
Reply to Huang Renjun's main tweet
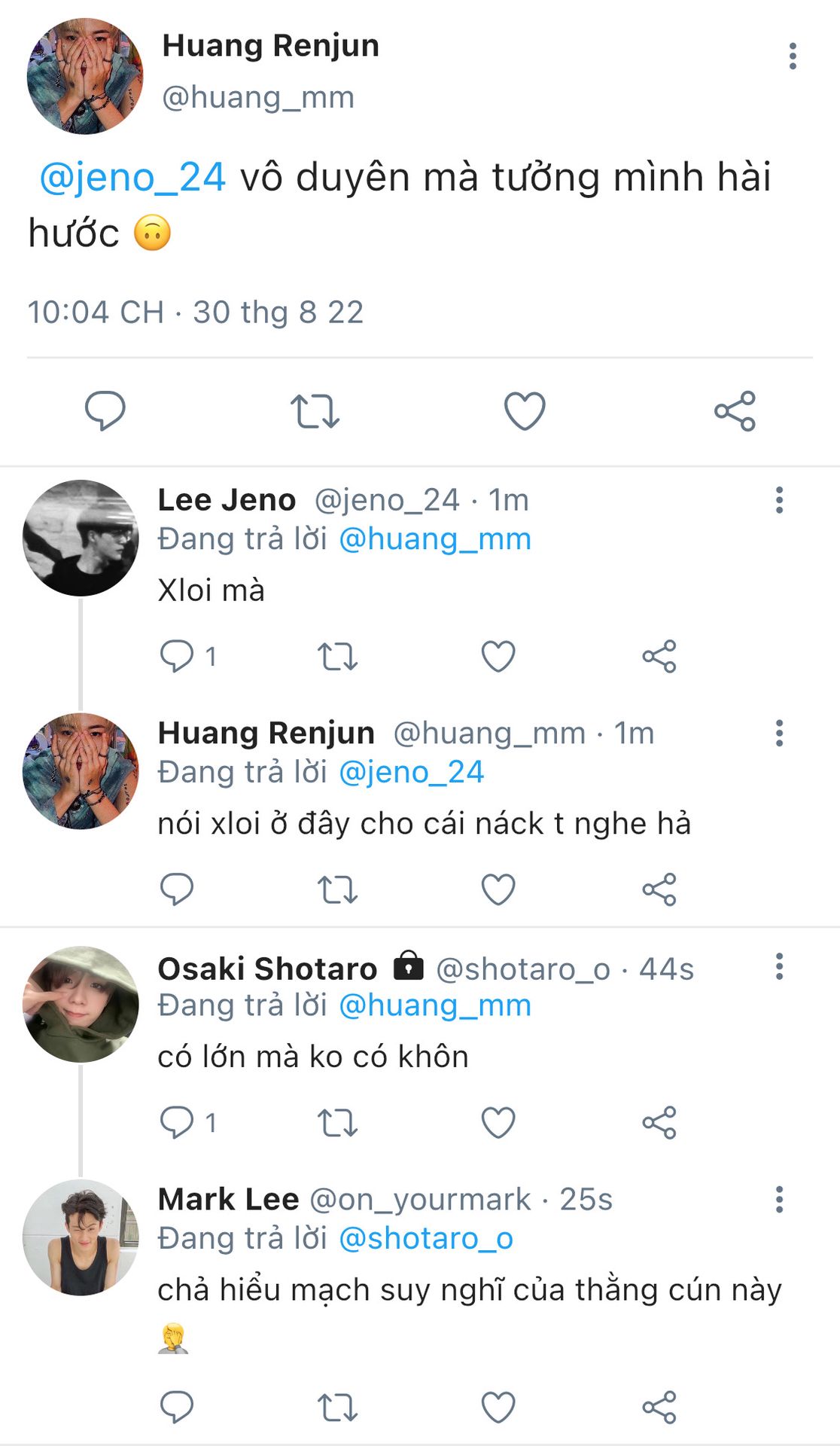coord(105,410)
